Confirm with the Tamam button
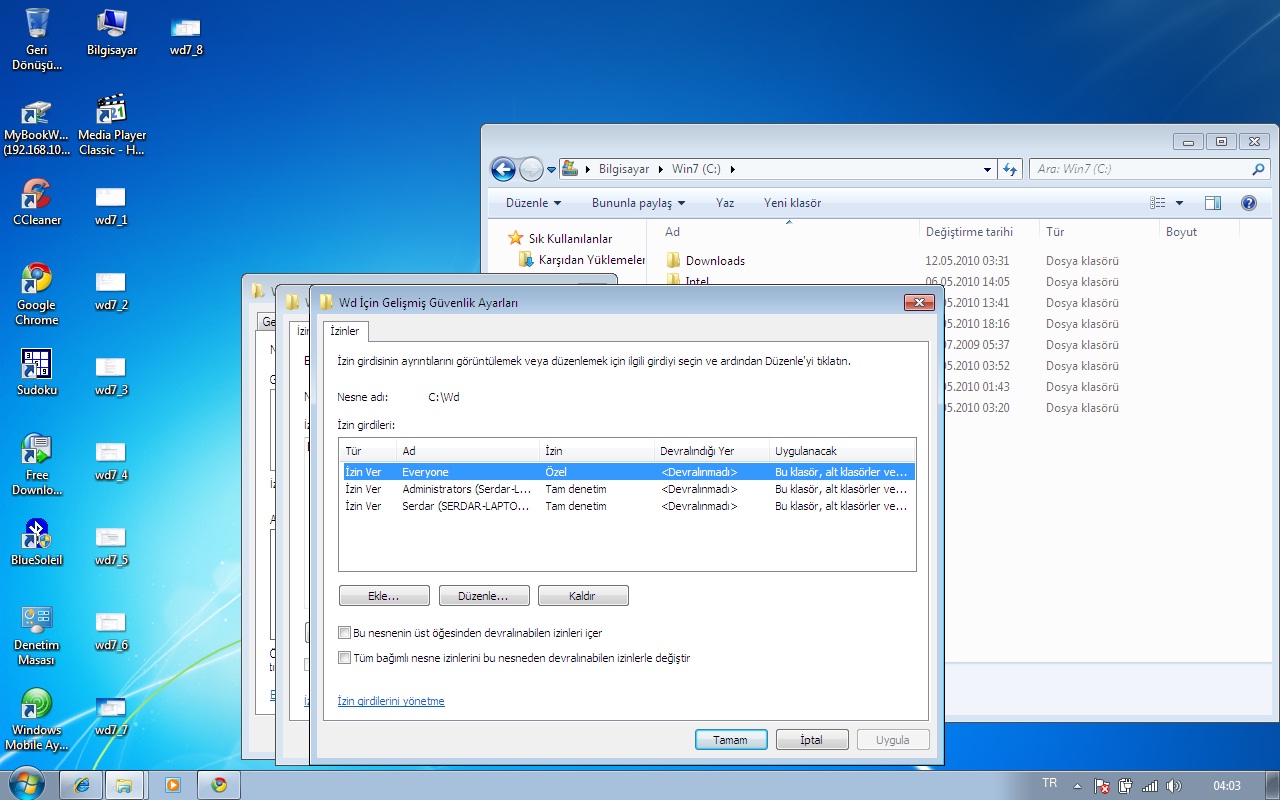The height and width of the screenshot is (800, 1280). coord(731,740)
